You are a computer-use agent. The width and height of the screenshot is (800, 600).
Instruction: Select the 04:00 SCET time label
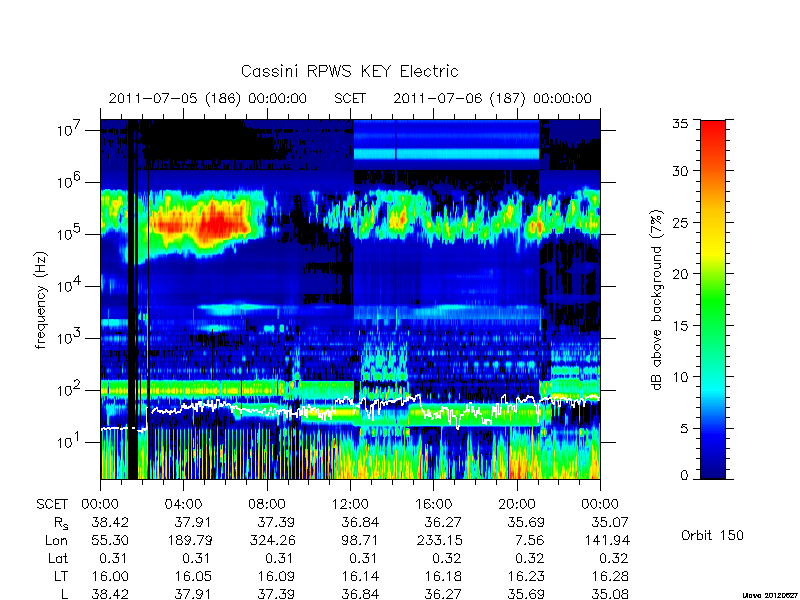183,505
